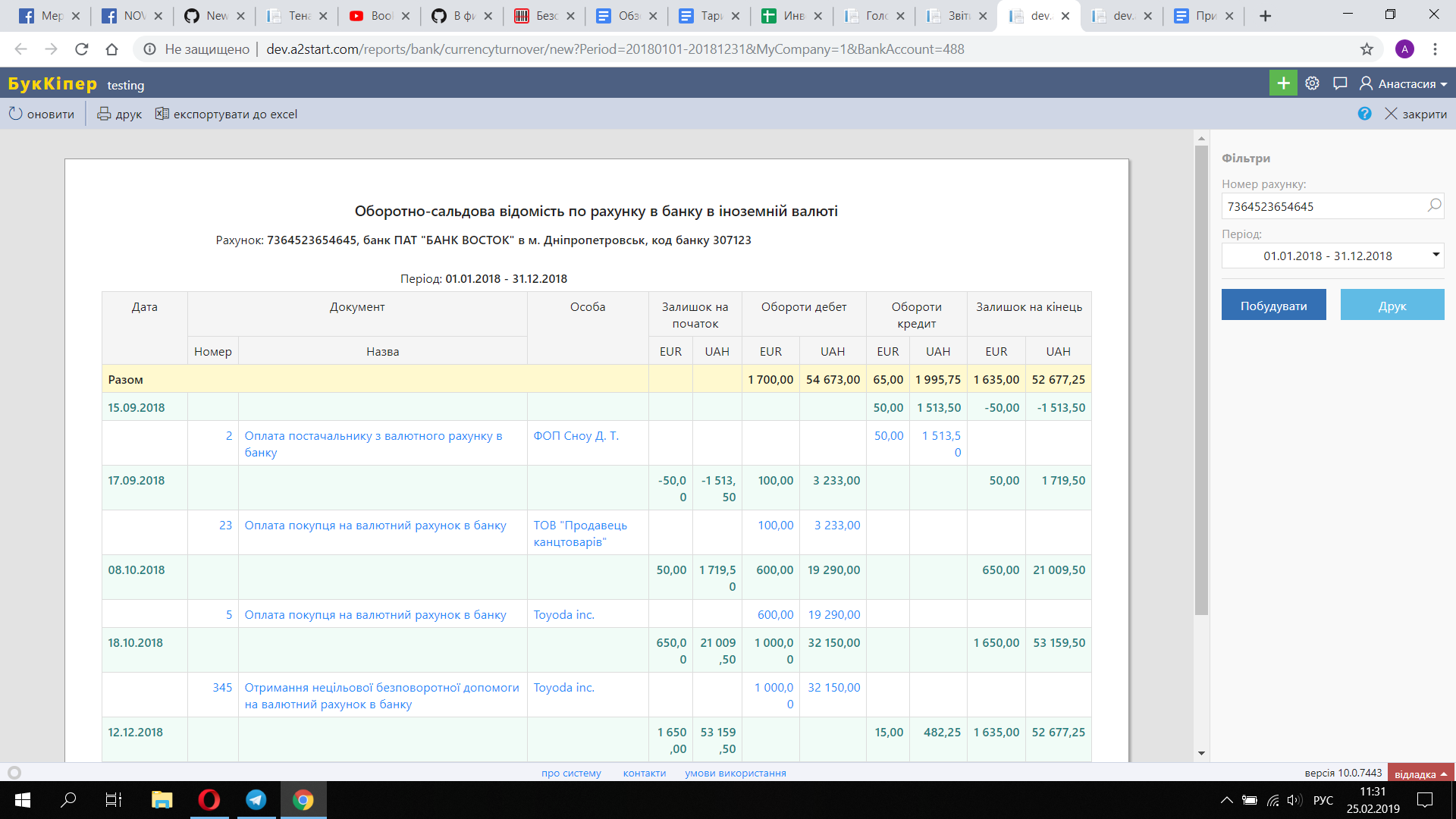The height and width of the screenshot is (819, 1456).
Task: Click the refresh 'оновити' icon
Action: (x=15, y=114)
